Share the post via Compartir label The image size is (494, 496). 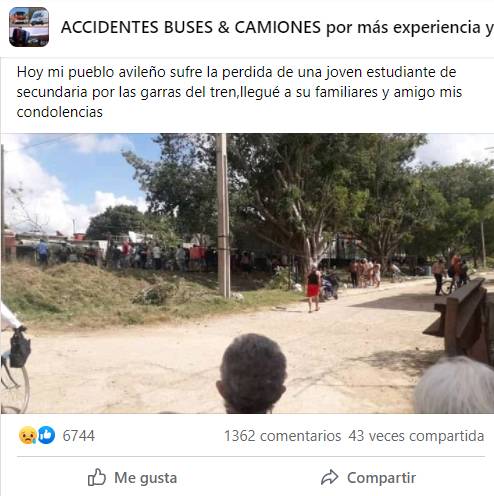(381, 478)
